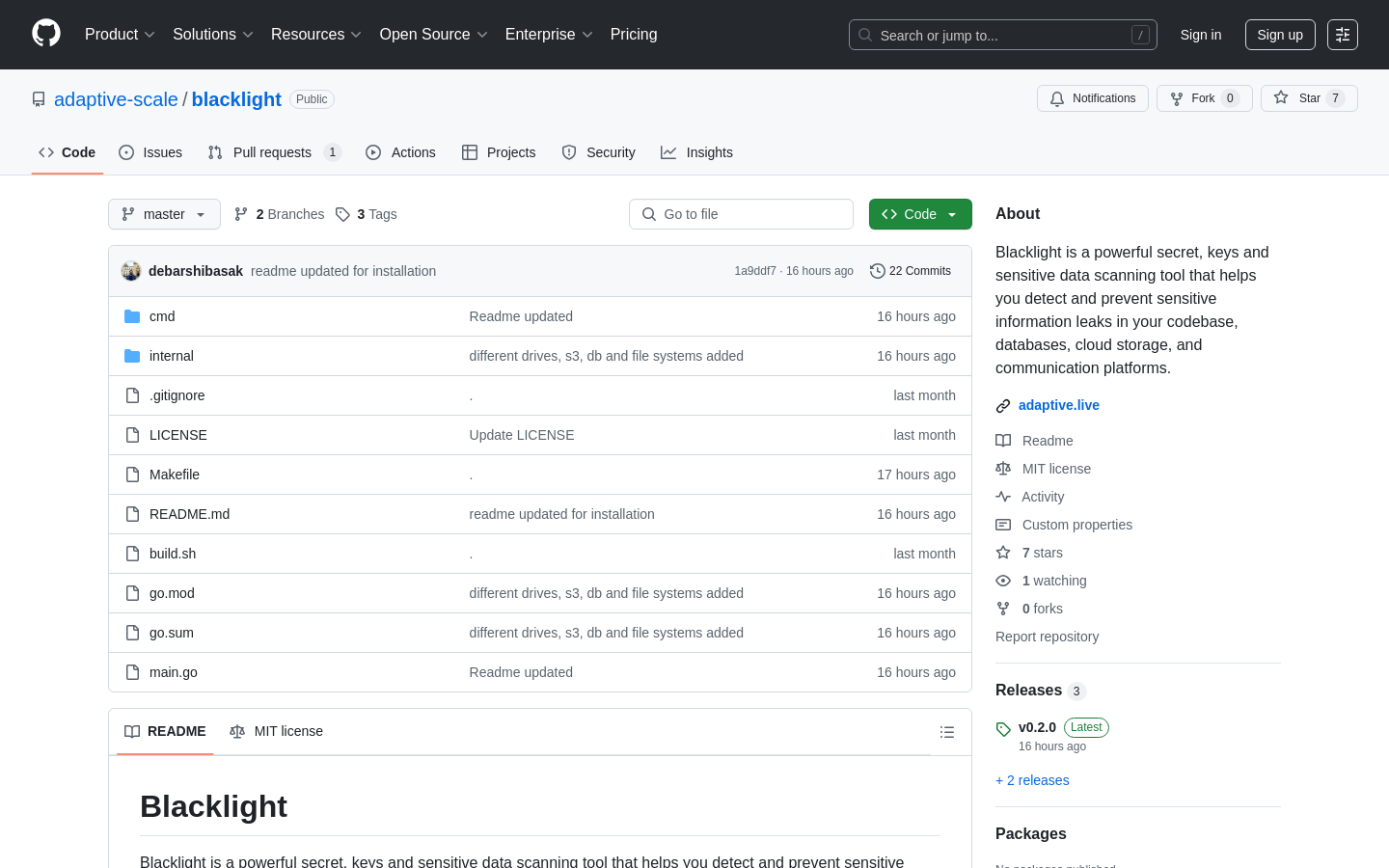
Task: Expand the Product menu
Action: (x=120, y=35)
